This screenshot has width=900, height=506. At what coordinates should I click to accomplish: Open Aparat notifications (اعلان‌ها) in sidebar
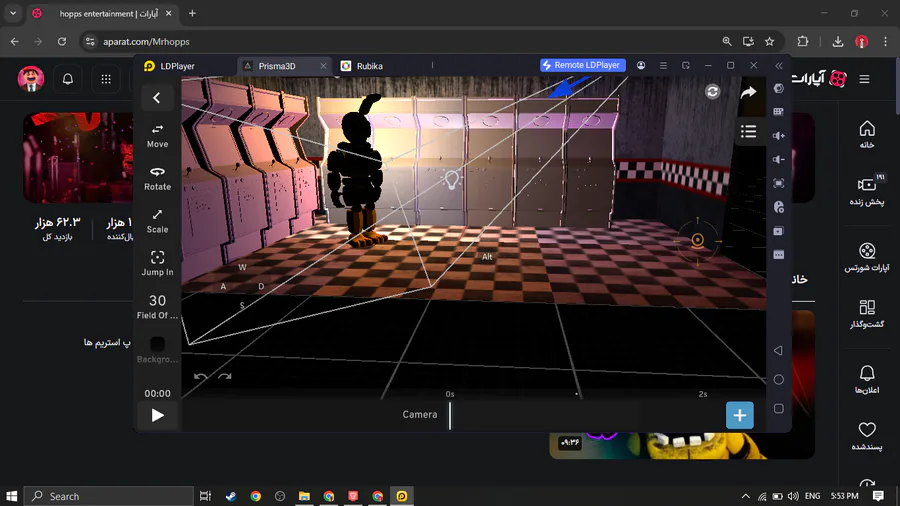pos(867,380)
